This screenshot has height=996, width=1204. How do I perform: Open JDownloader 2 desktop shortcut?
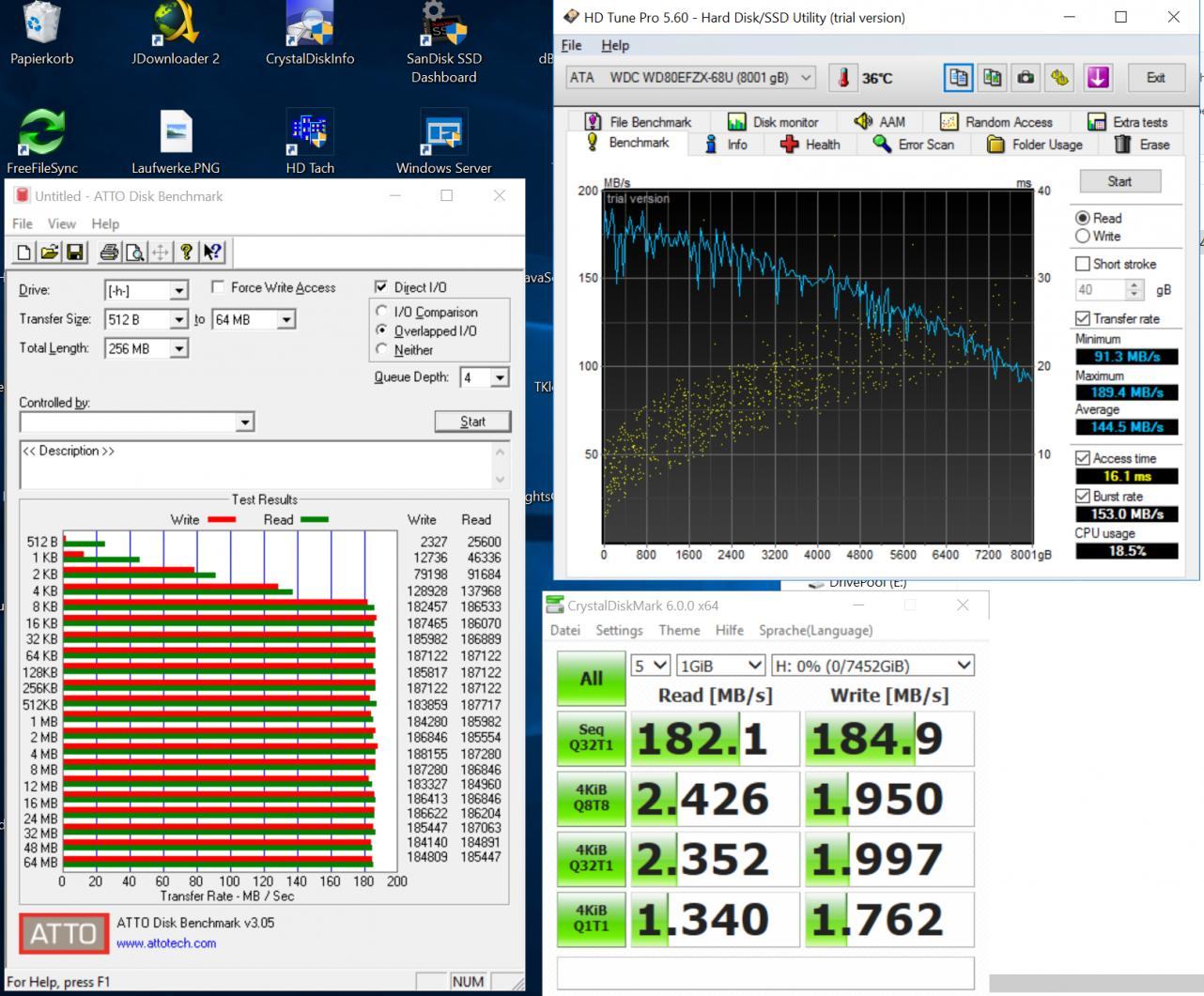coord(176,34)
